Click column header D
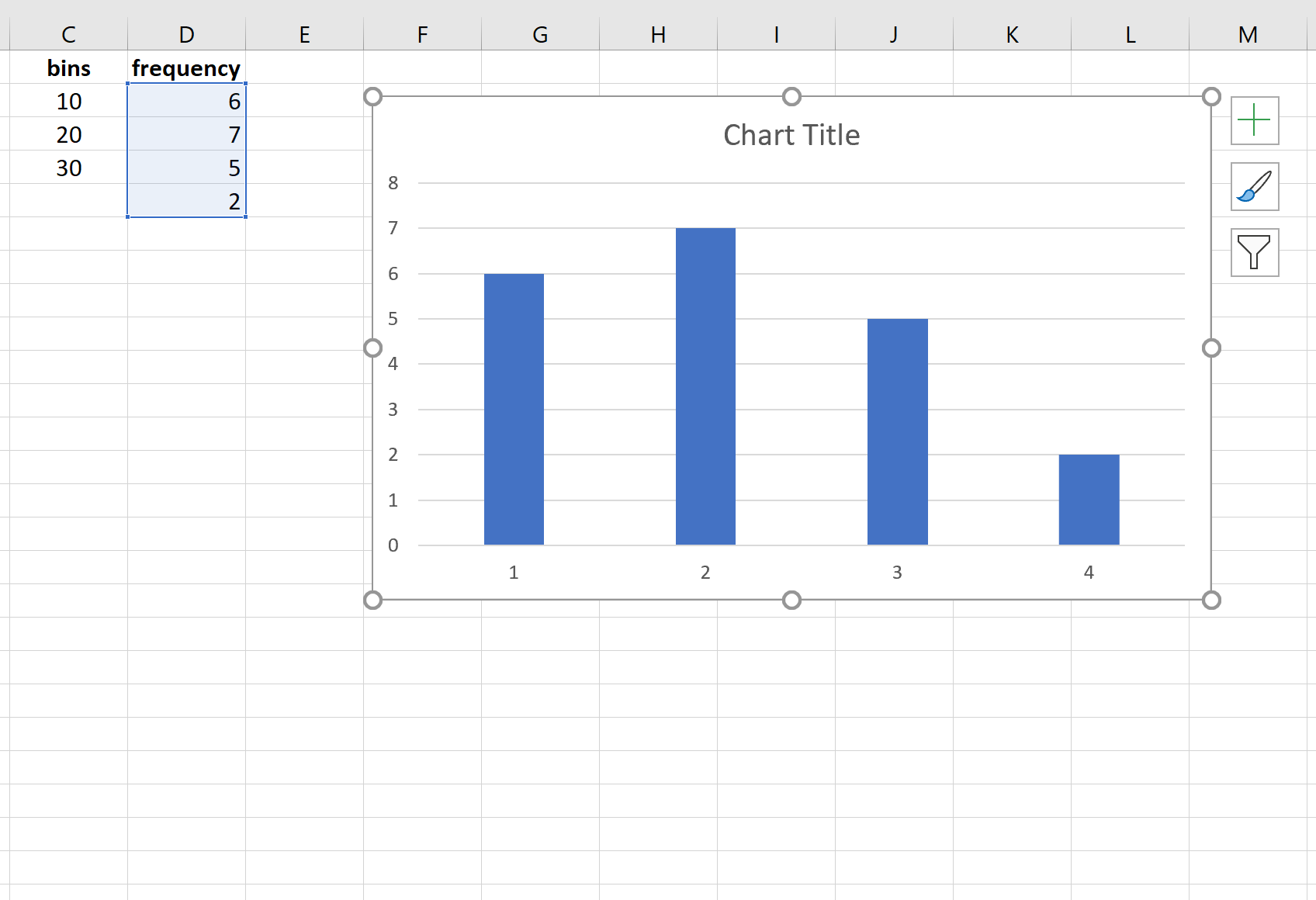 185,34
